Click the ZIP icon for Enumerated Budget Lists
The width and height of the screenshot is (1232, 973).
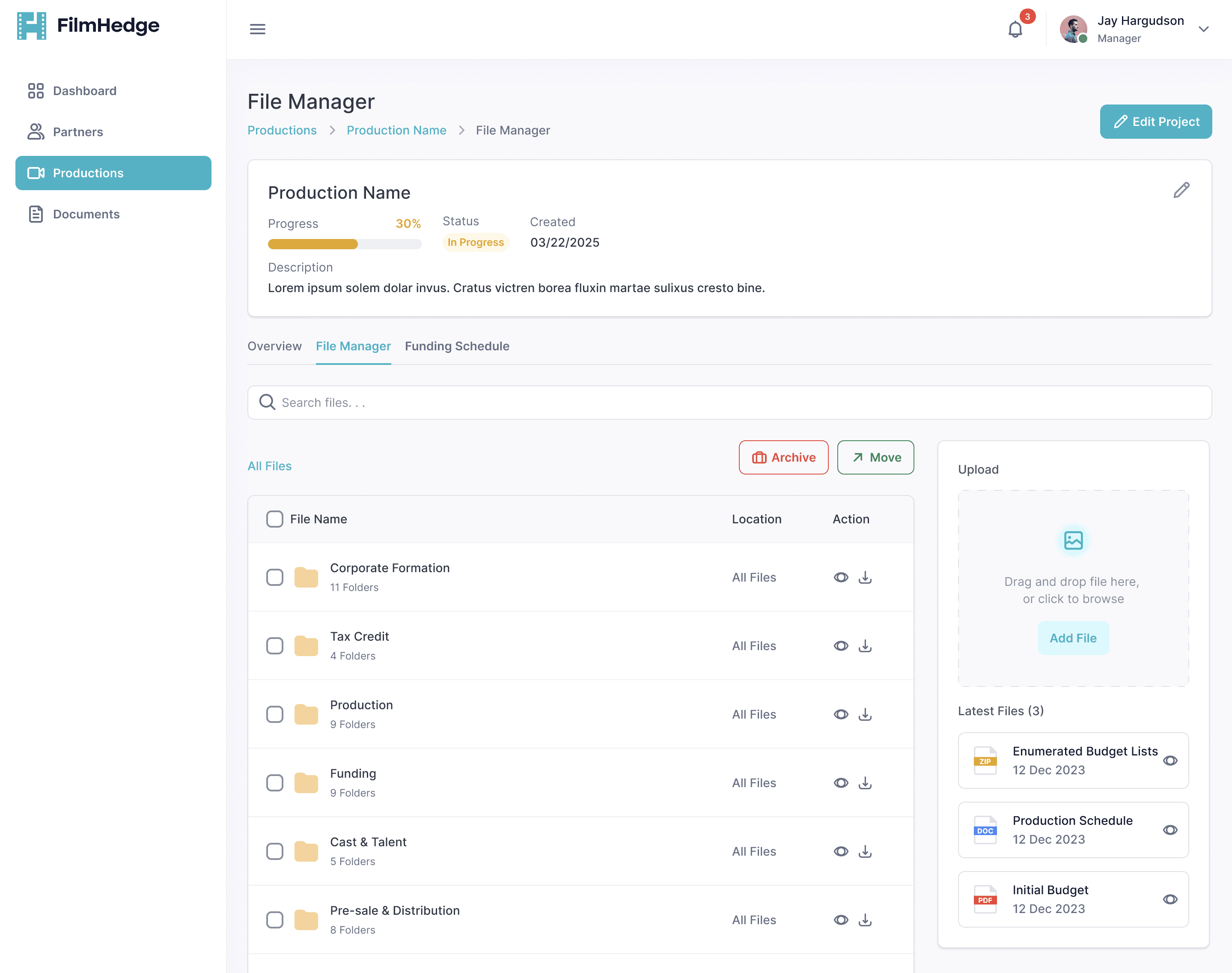985,761
